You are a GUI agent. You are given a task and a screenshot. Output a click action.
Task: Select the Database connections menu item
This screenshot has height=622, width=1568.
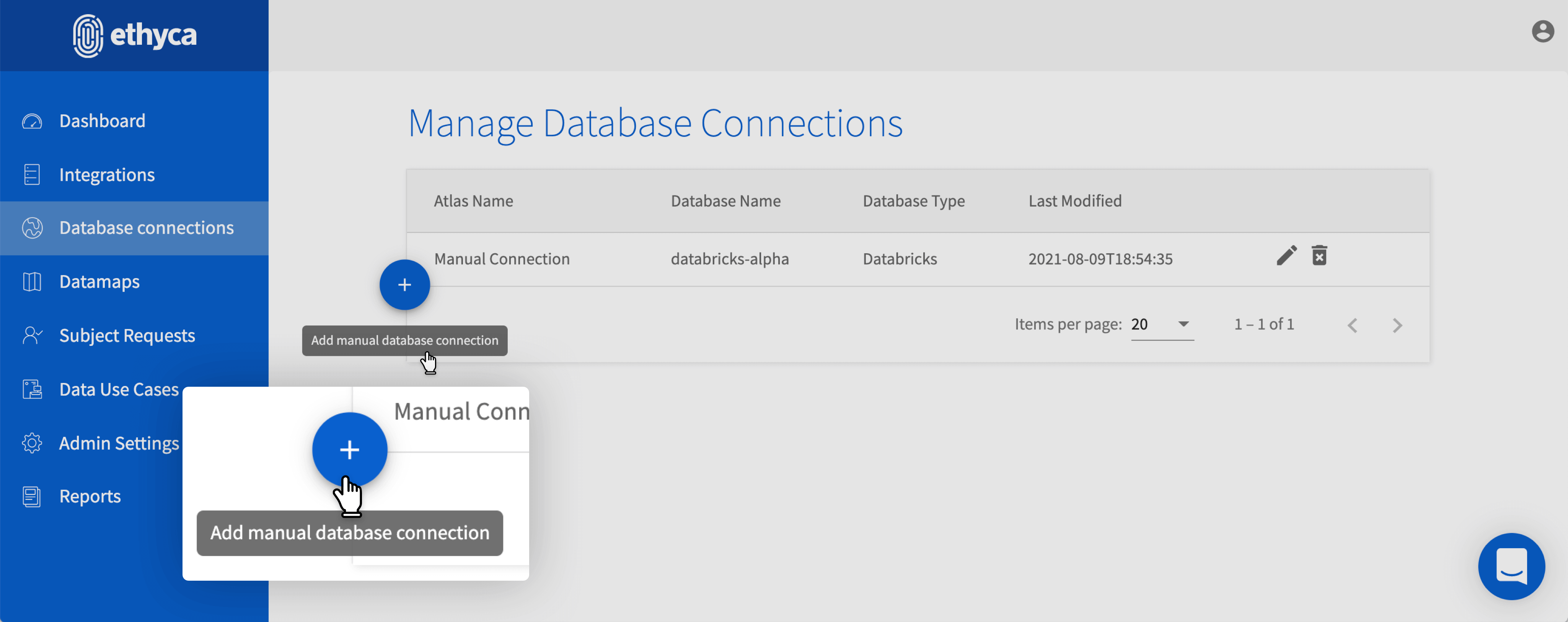tap(146, 228)
